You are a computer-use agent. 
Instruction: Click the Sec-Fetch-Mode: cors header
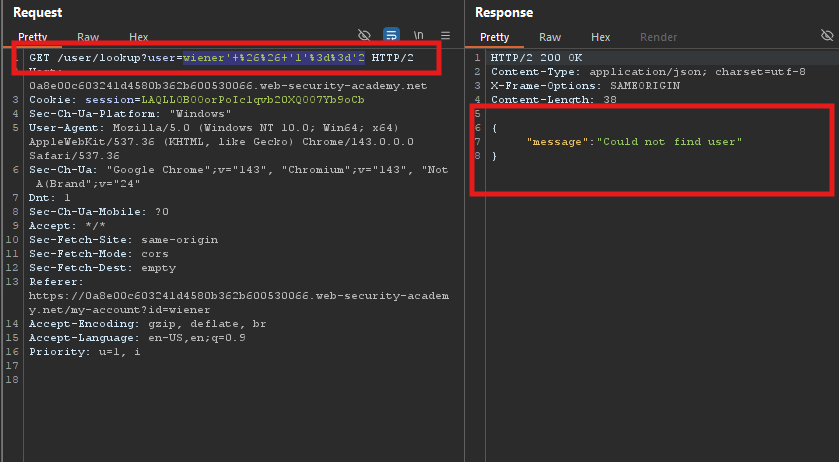(98, 253)
